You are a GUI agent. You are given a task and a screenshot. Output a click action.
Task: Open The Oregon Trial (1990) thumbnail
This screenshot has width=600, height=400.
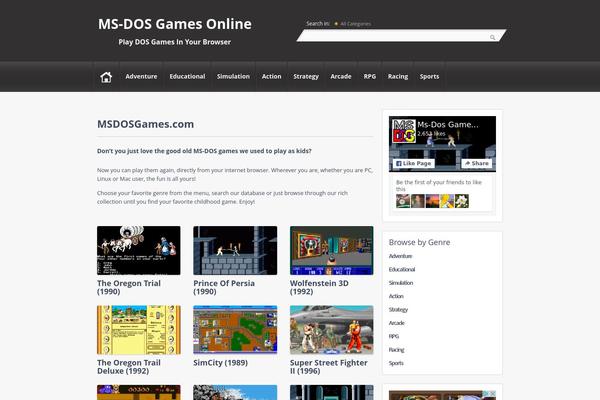click(x=139, y=250)
